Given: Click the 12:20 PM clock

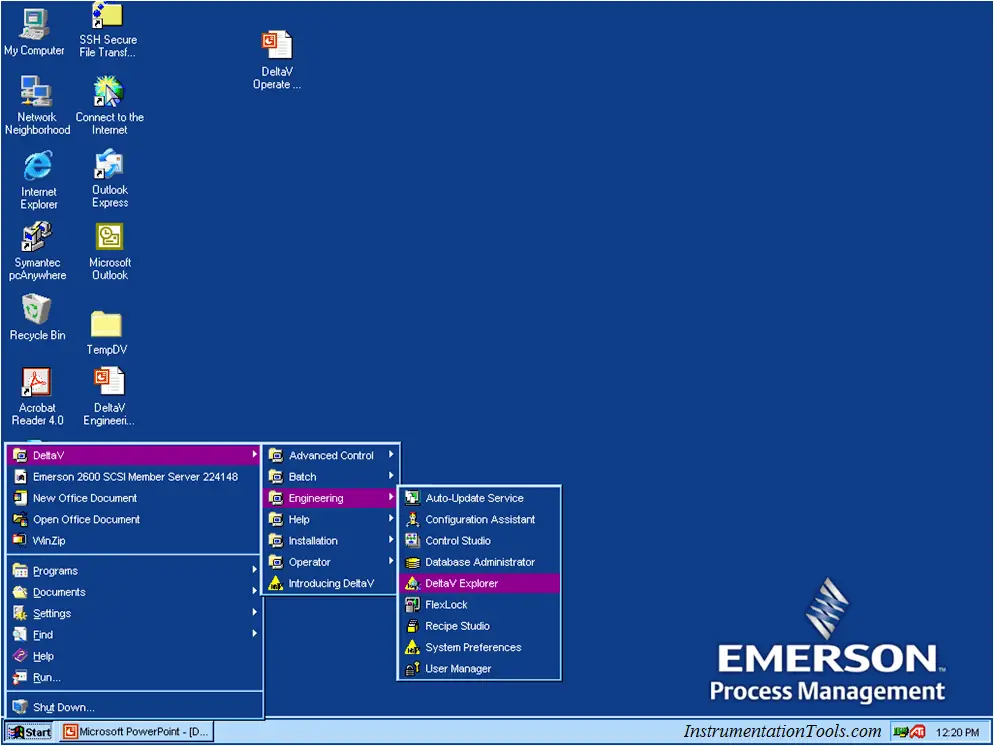Looking at the screenshot, I should [957, 733].
